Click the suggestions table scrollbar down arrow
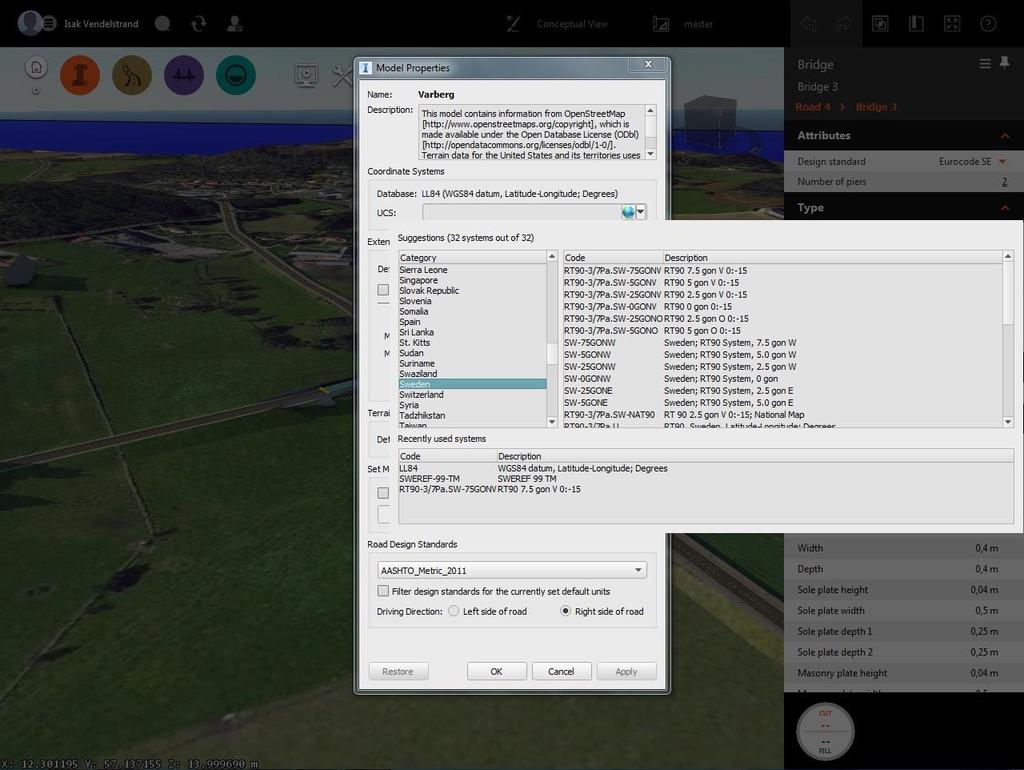The height and width of the screenshot is (770, 1024). (x=1008, y=422)
